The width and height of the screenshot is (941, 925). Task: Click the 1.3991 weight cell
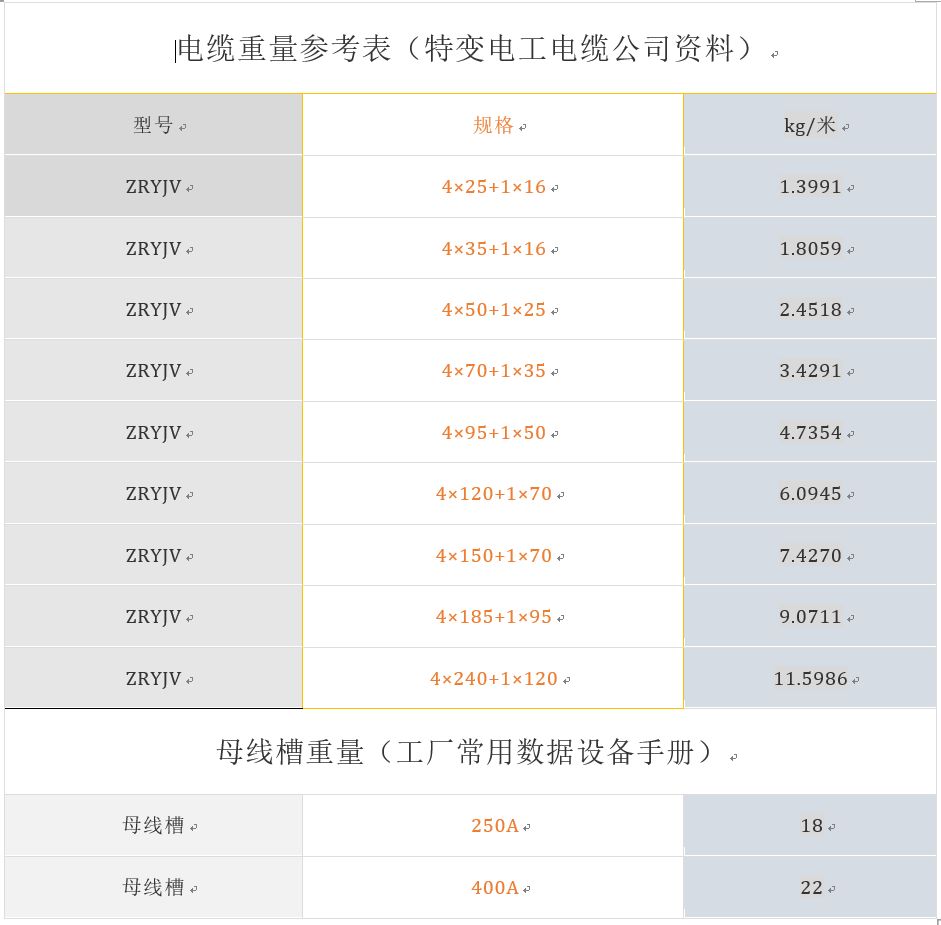[x=810, y=187]
